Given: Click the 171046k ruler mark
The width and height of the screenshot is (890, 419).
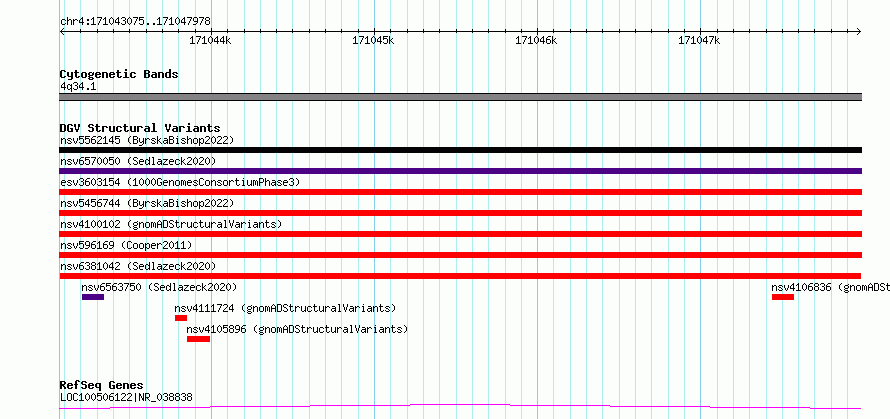Looking at the screenshot, I should pos(536,40).
